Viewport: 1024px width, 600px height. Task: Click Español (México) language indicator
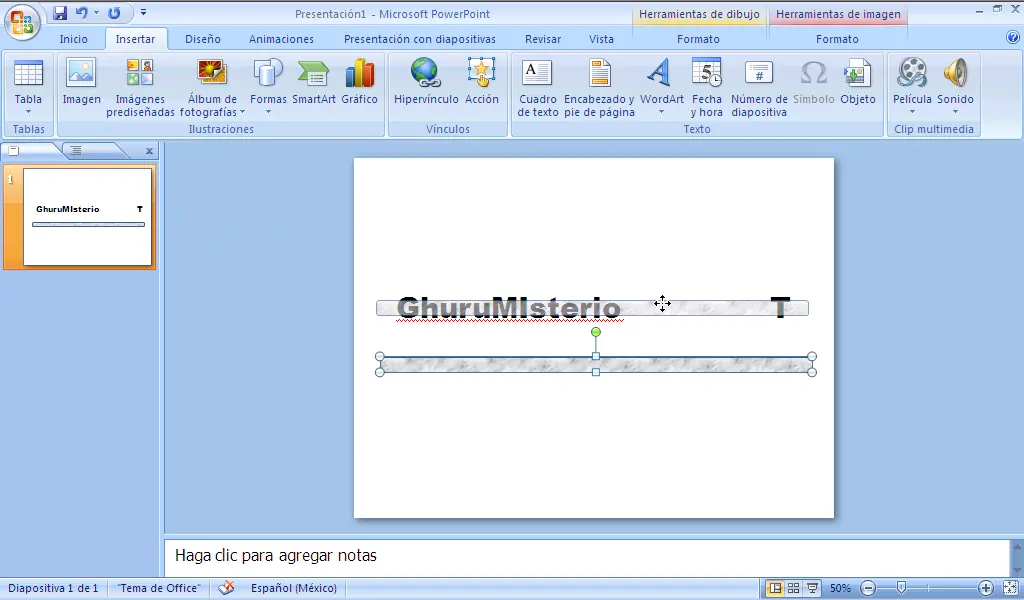click(x=294, y=588)
